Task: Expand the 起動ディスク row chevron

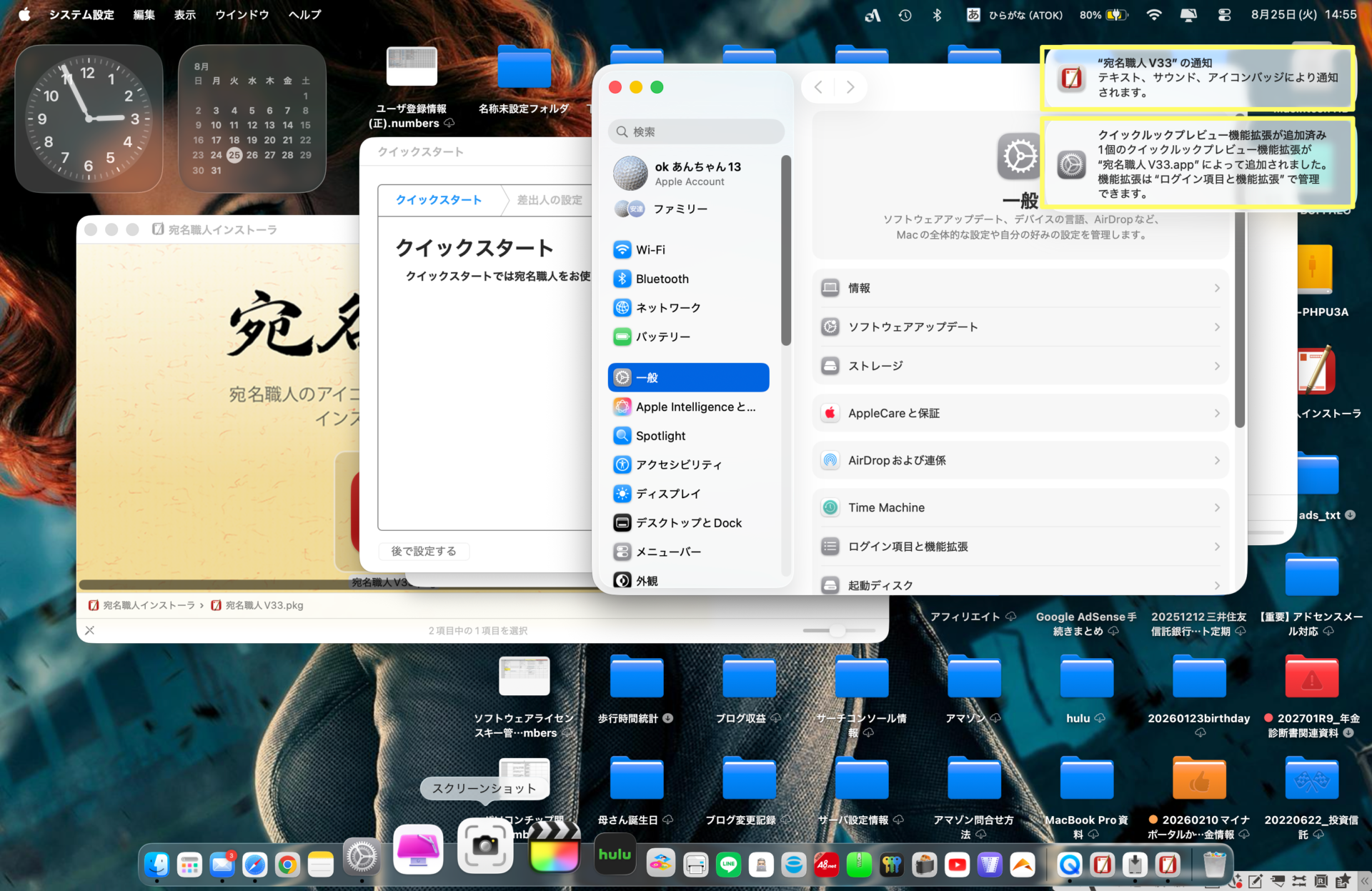Action: 1217,586
